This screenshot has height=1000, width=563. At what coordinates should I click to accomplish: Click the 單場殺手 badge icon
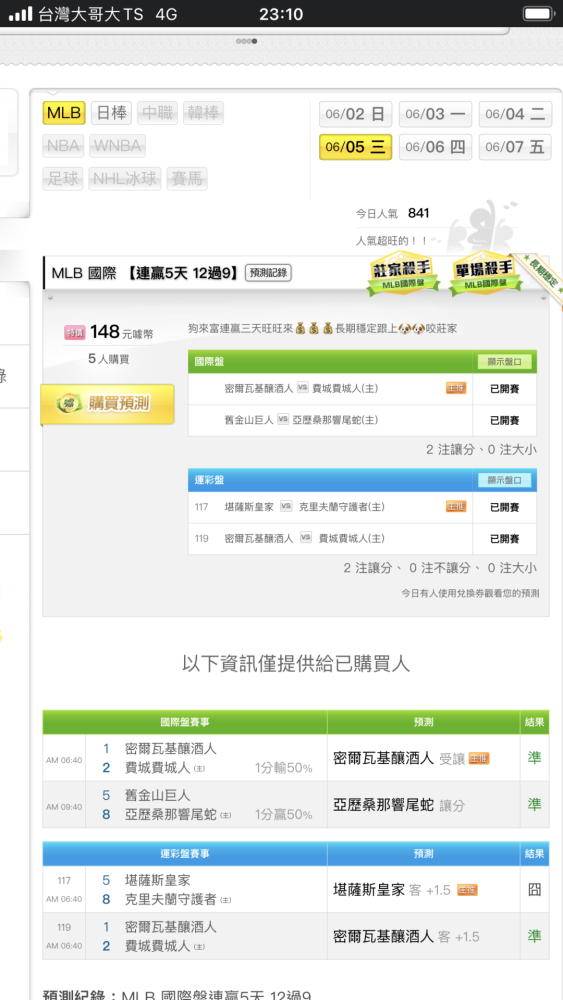[486, 276]
